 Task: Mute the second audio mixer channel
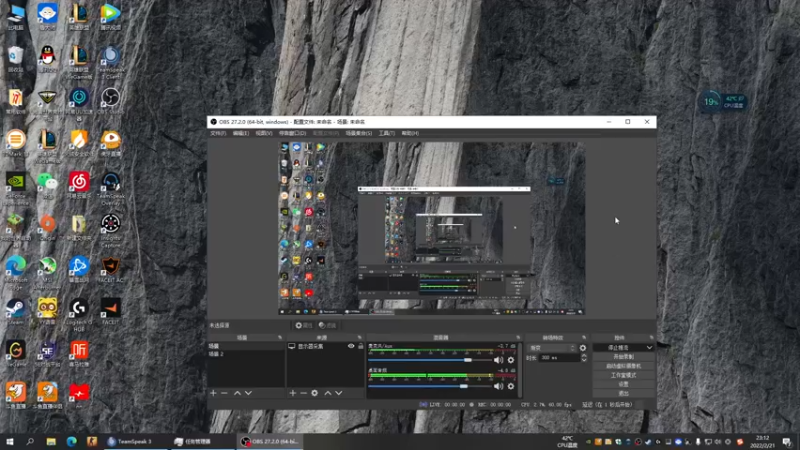tap(498, 386)
